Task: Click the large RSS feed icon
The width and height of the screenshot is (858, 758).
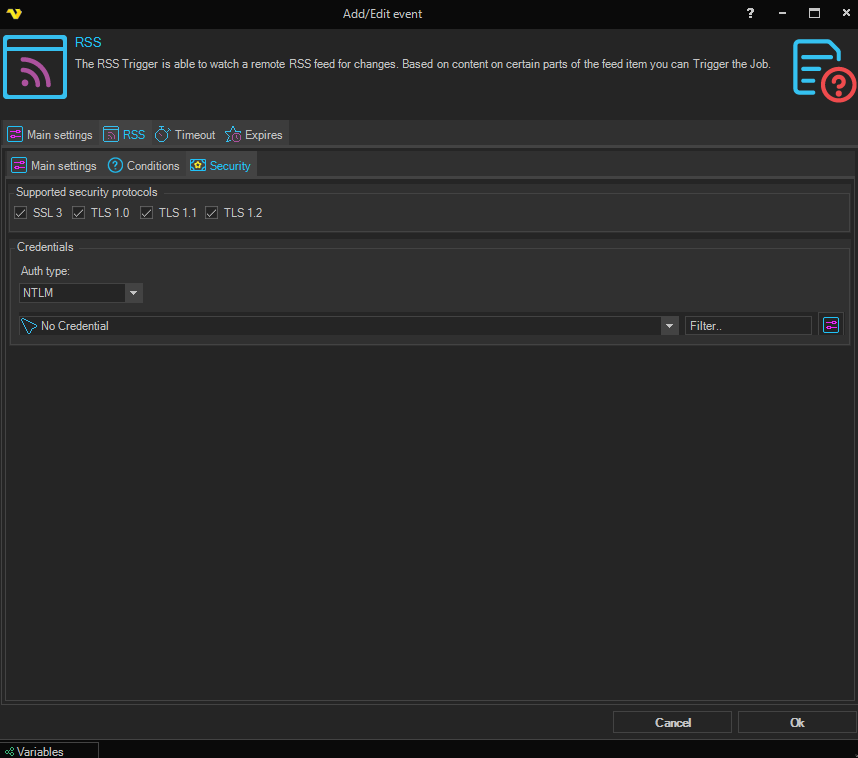Action: [35, 67]
